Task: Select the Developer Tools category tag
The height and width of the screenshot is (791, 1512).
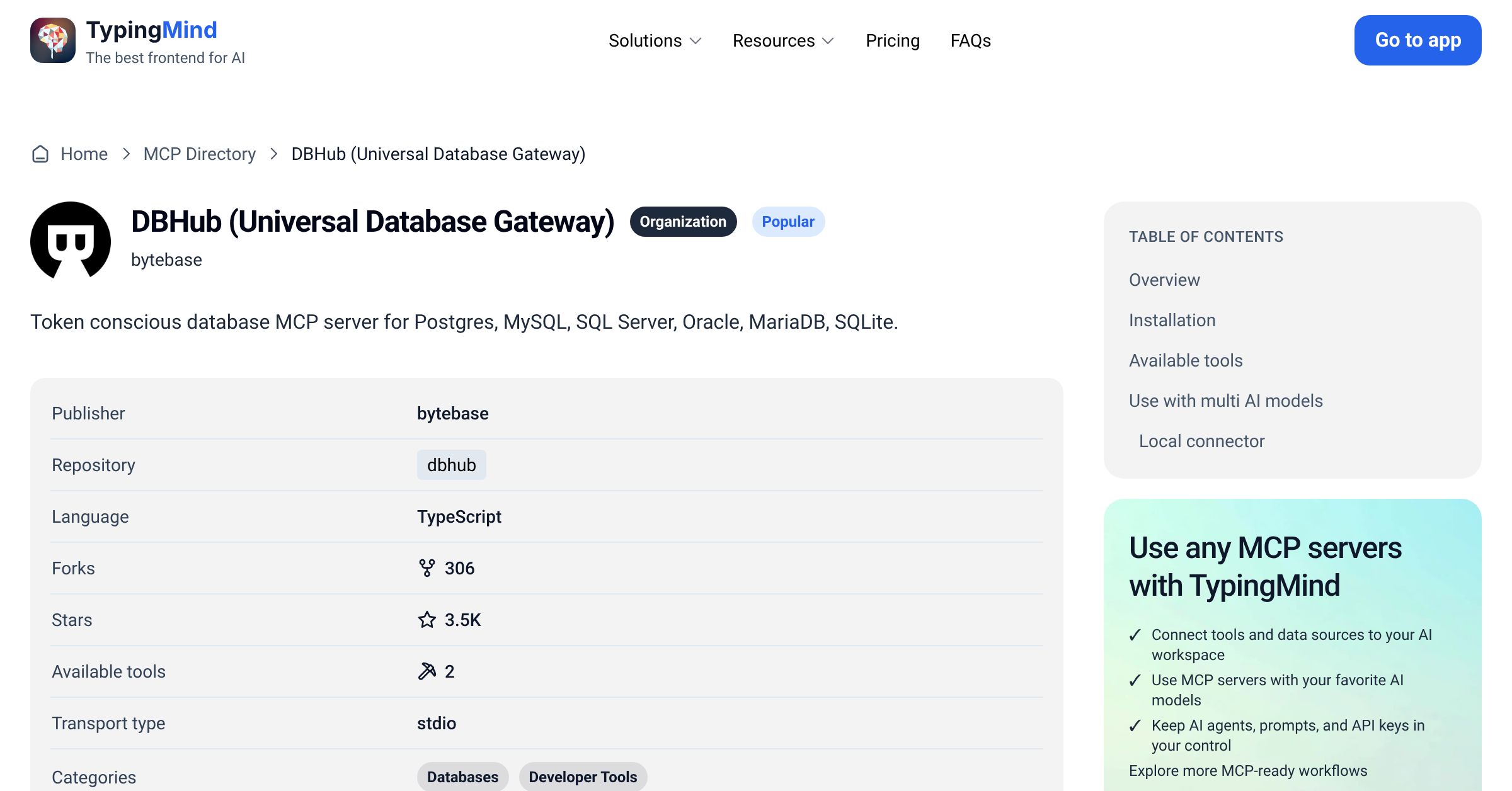Action: coord(583,777)
